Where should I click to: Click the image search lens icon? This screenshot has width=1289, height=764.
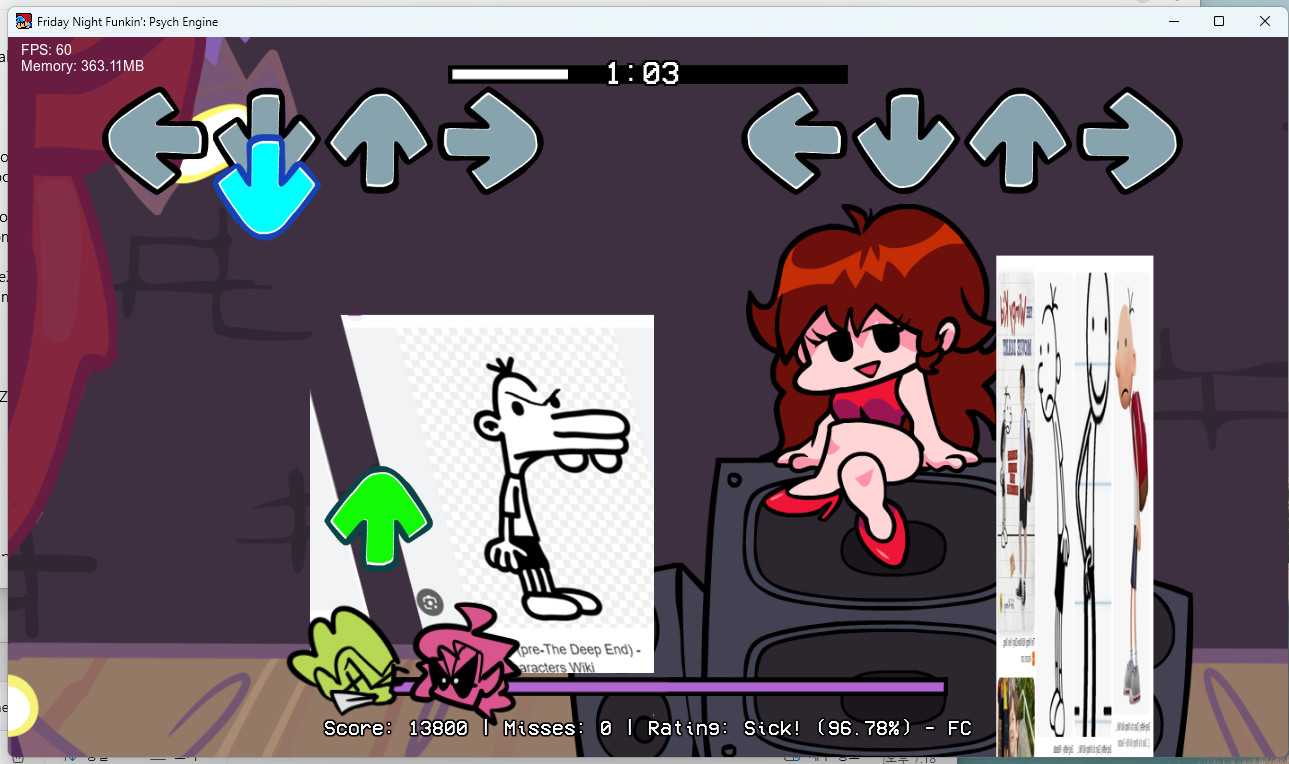(x=430, y=602)
